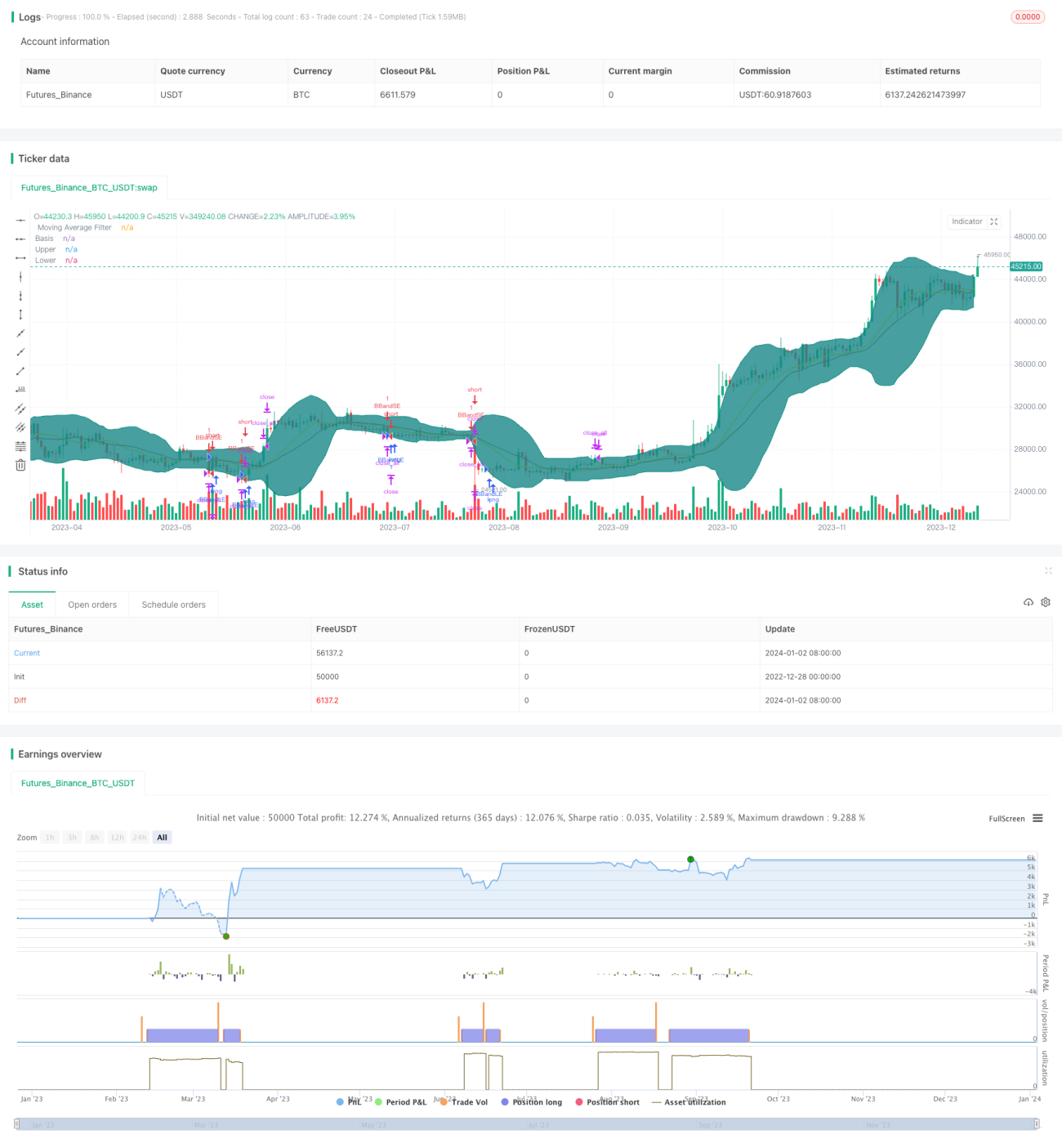This screenshot has height=1148, width=1062.
Task: Toggle the Position long legend series
Action: coord(532,1102)
